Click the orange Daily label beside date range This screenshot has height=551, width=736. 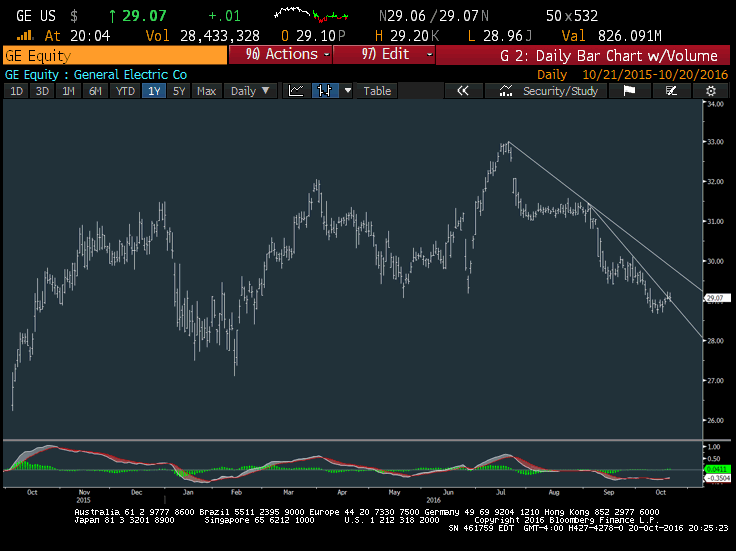[552, 75]
